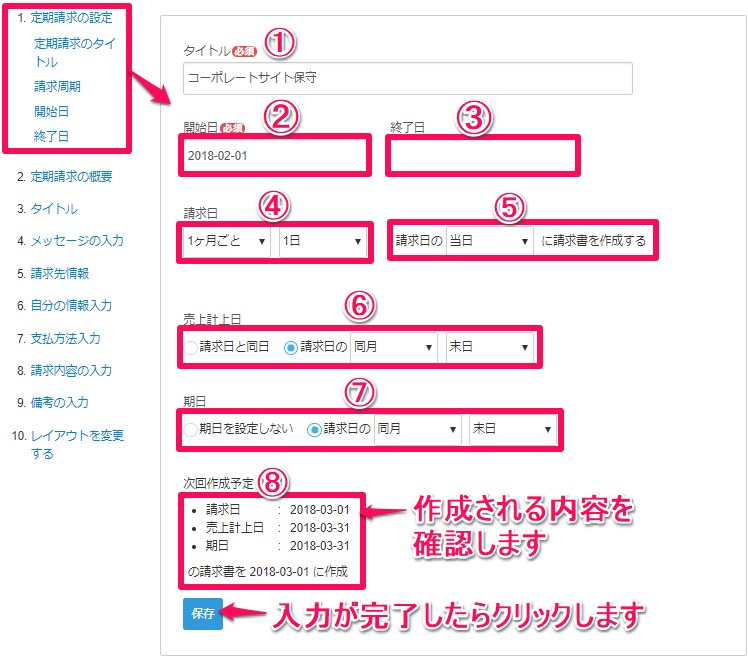This screenshot has width=748, height=658.
Task: Select 請求日と同日 radio for 売上計上日
Action: (x=191, y=347)
